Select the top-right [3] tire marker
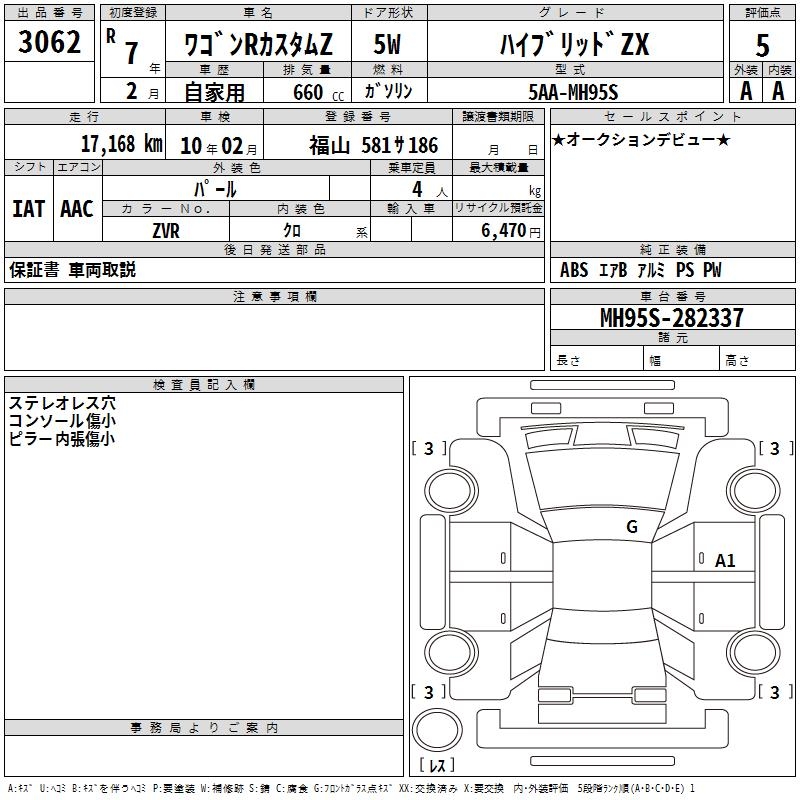Screen dimensions: 800x800 775,449
